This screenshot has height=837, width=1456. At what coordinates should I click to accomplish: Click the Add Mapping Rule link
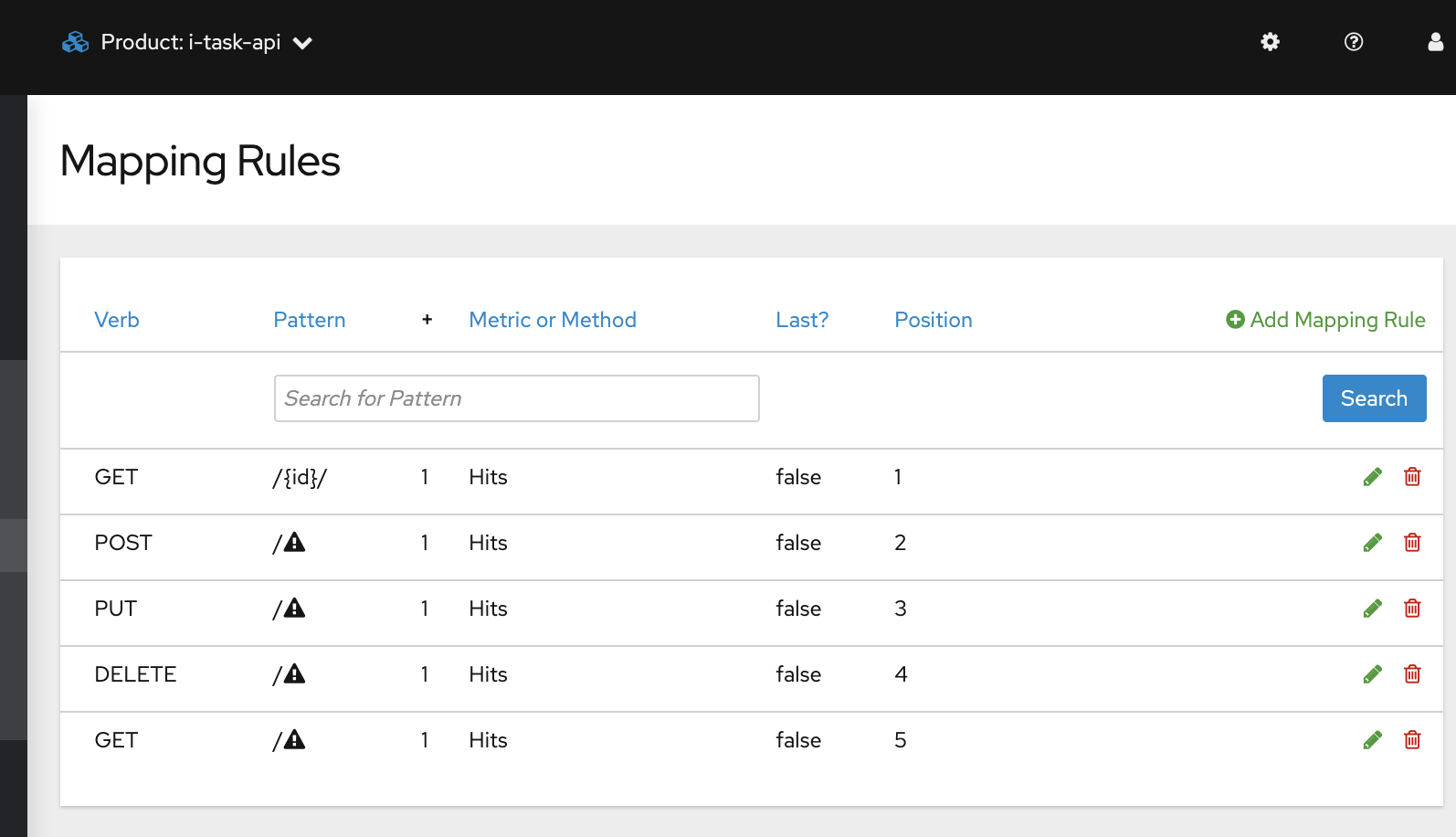[x=1325, y=320]
